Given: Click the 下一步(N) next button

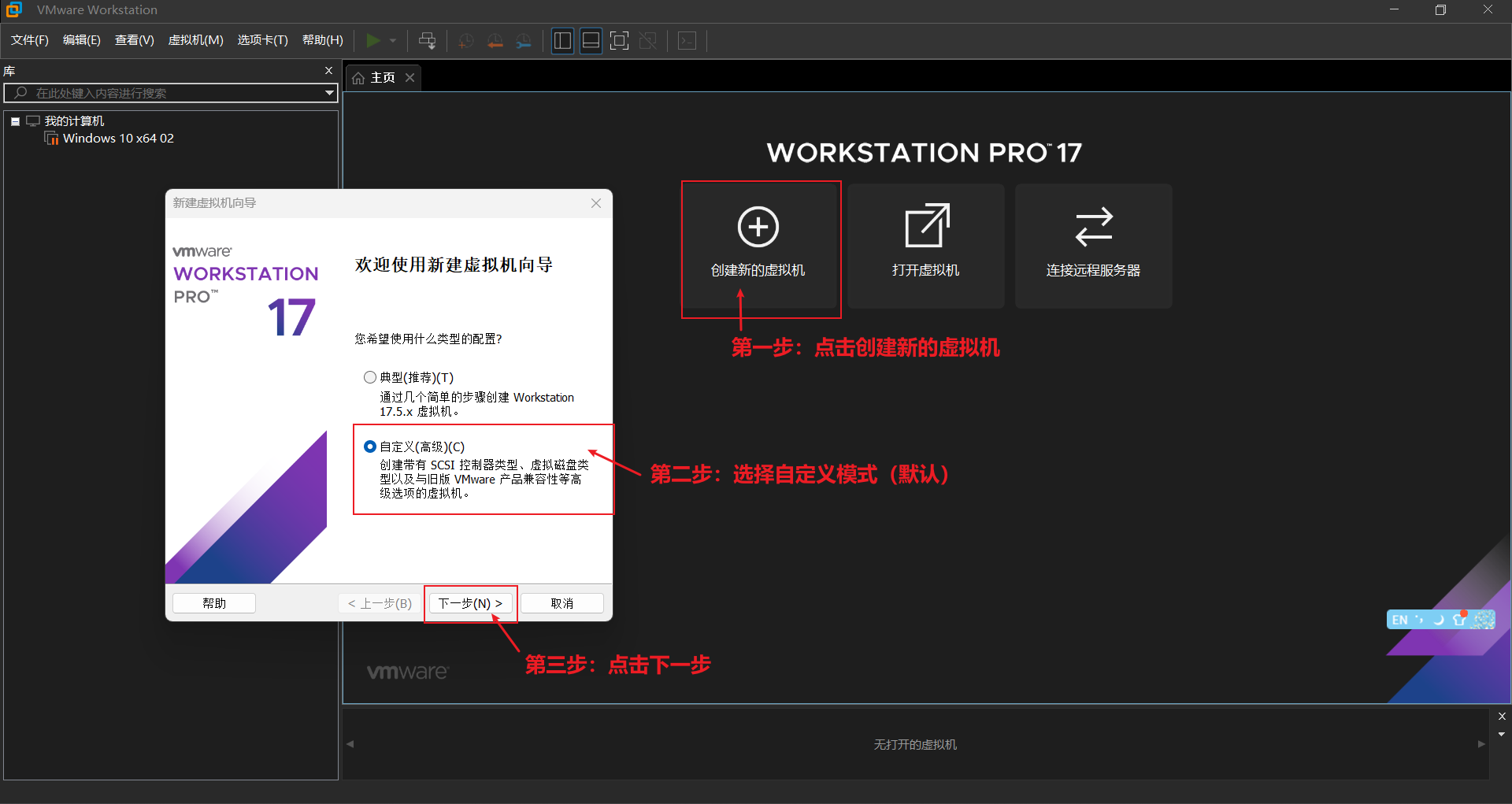Looking at the screenshot, I should [x=471, y=603].
